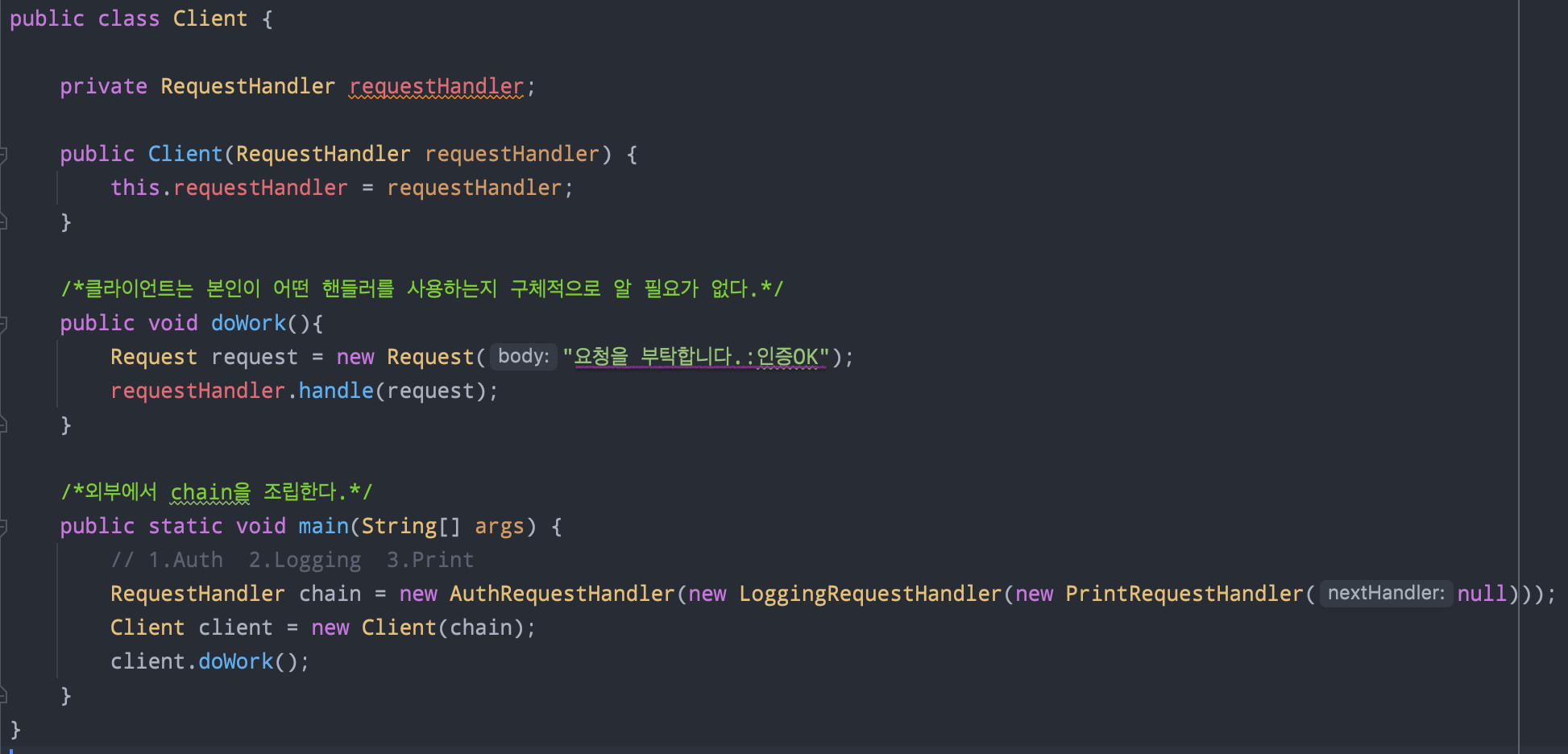The width and height of the screenshot is (1568, 754).
Task: Click 'client' variable in Client client declaration
Action: pos(236,628)
